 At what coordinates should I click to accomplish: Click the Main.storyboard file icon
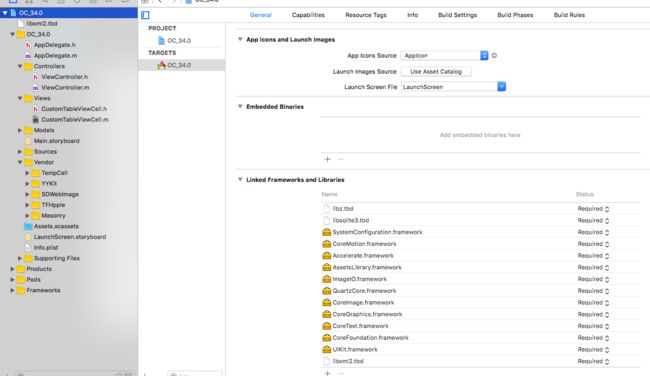click(28, 141)
